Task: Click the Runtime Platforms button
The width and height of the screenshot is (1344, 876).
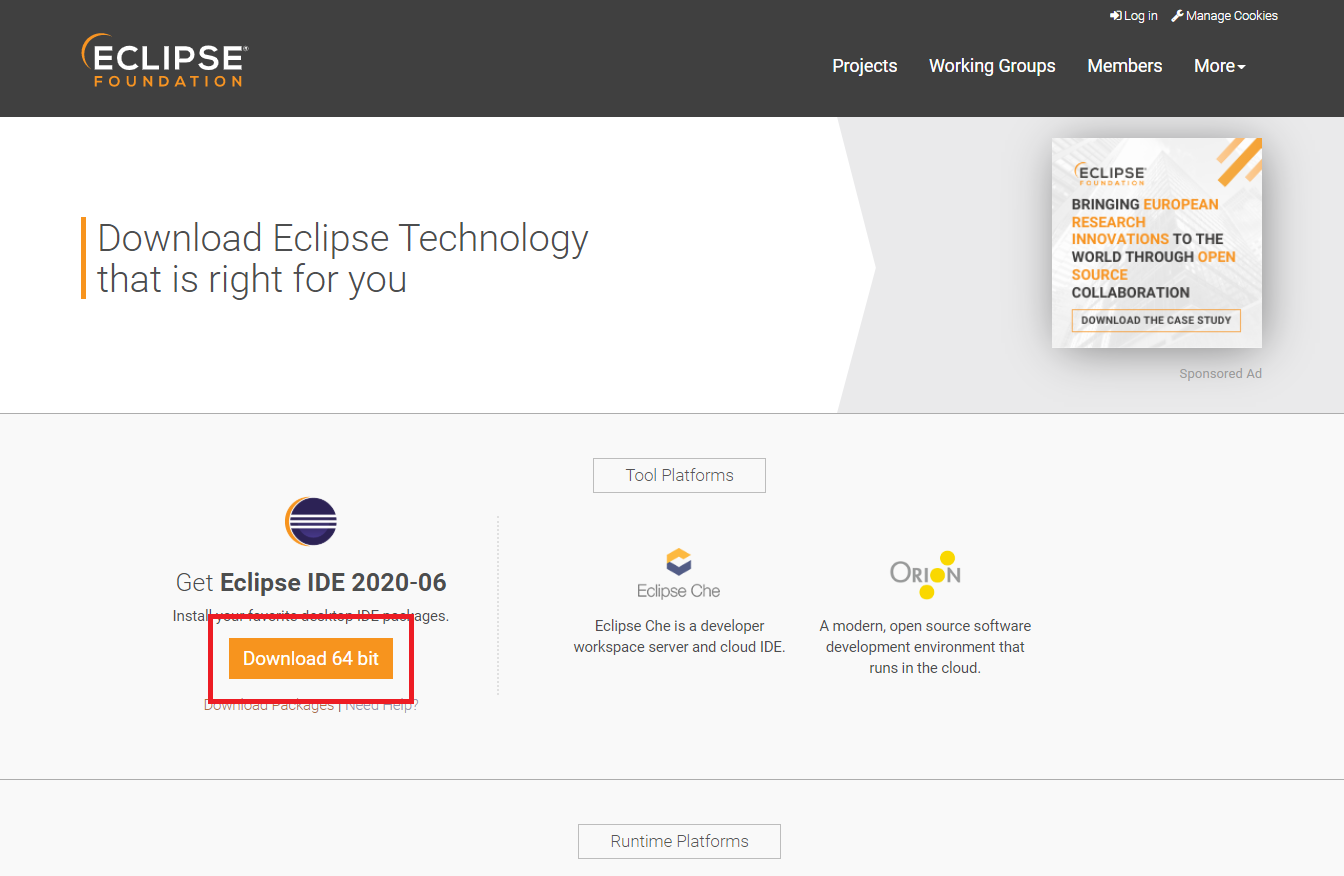Action: coord(679,841)
